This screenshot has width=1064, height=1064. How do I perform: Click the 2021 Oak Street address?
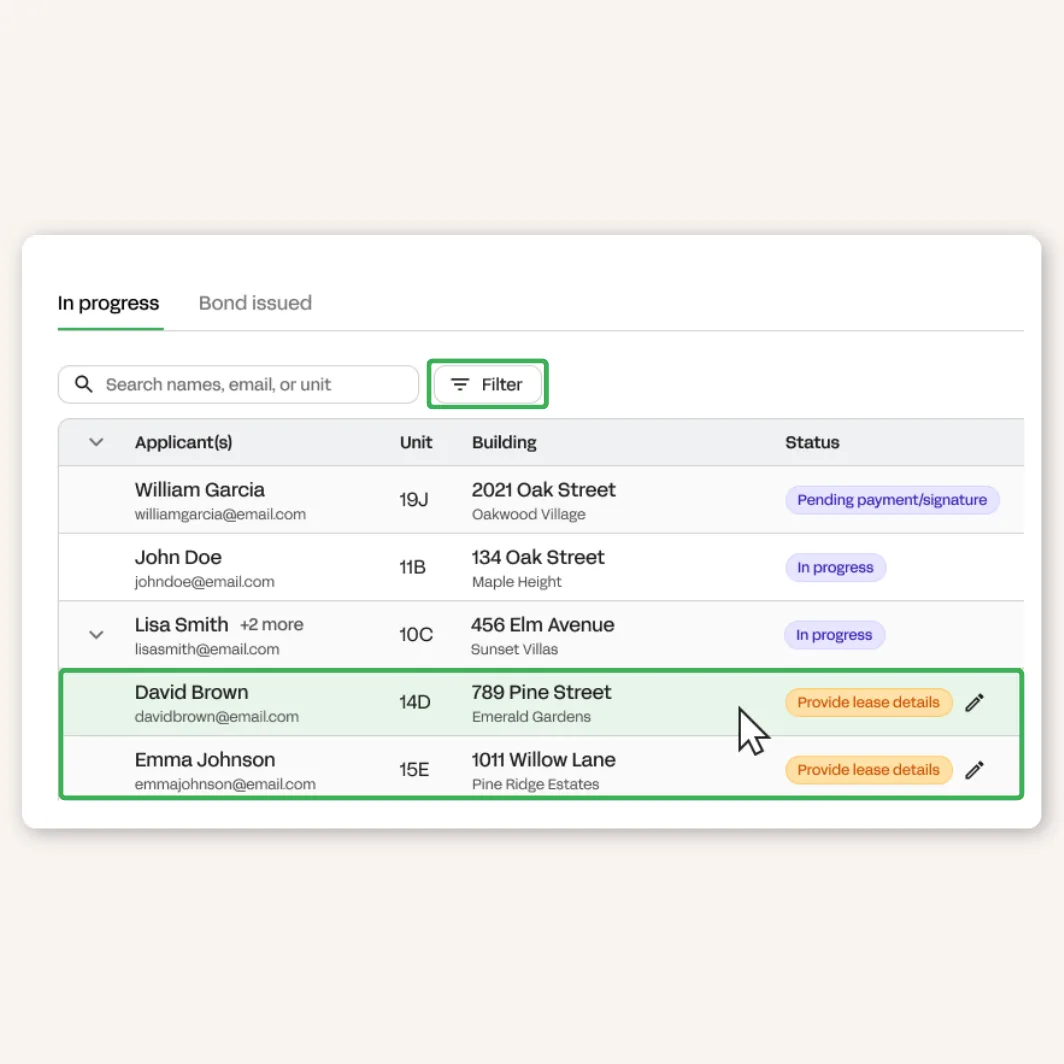coord(544,489)
